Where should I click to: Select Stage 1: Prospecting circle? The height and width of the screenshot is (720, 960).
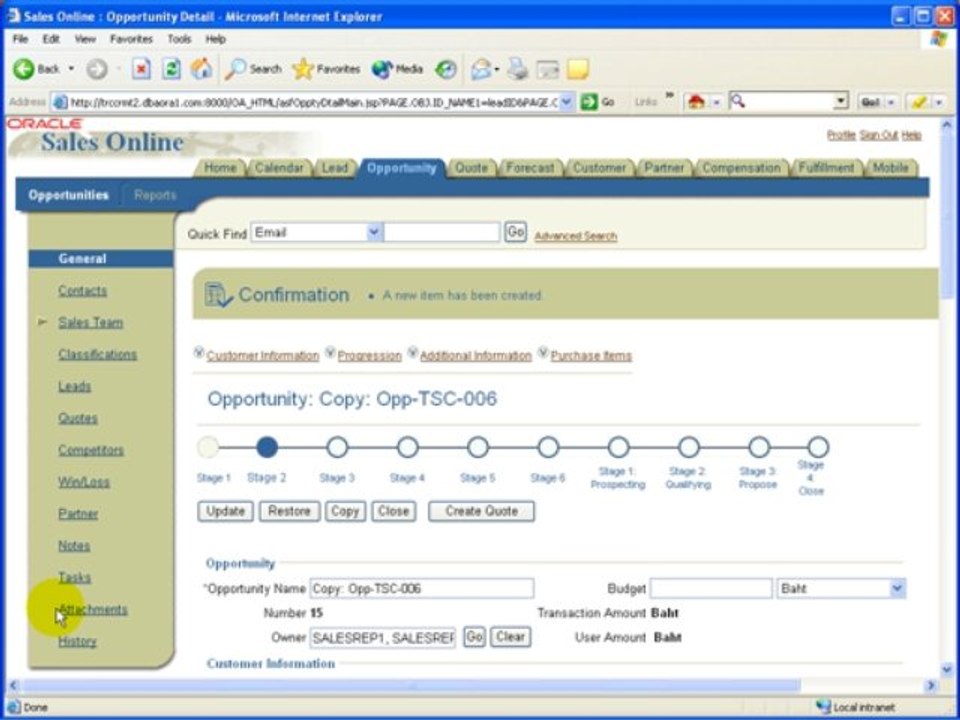coord(618,447)
